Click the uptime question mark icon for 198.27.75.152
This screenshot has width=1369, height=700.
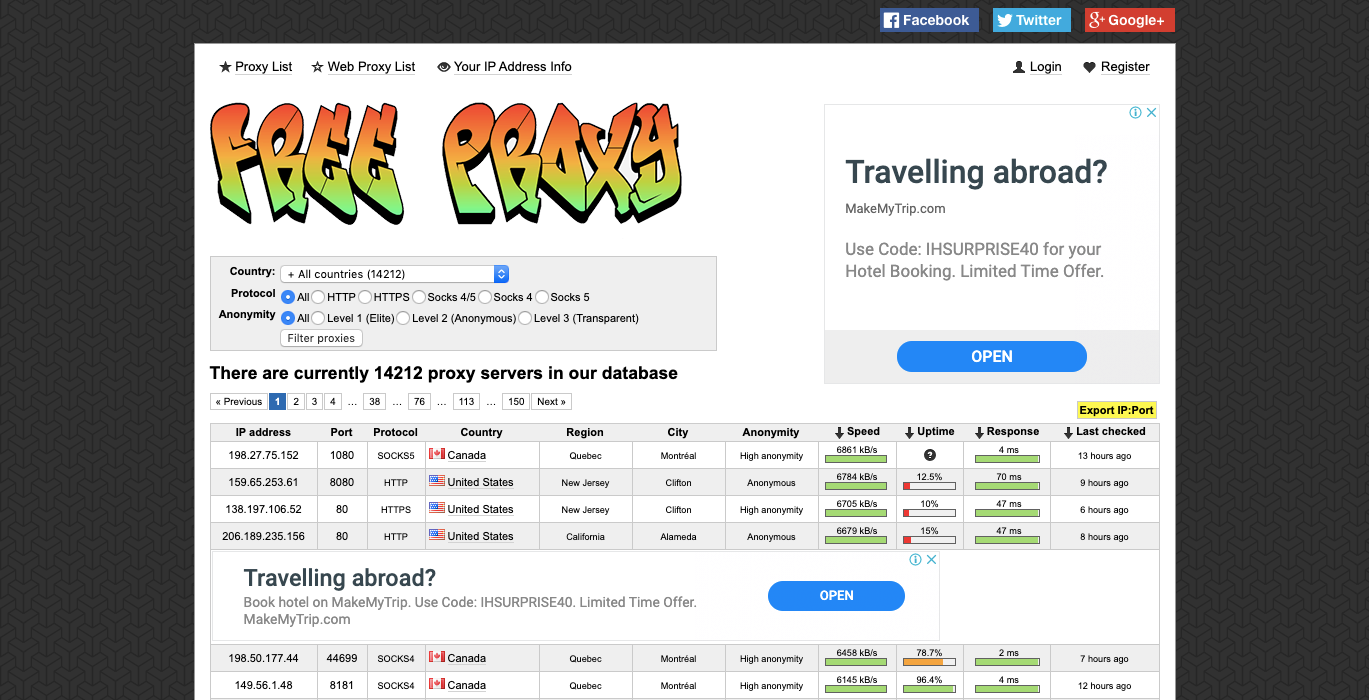[x=929, y=455]
